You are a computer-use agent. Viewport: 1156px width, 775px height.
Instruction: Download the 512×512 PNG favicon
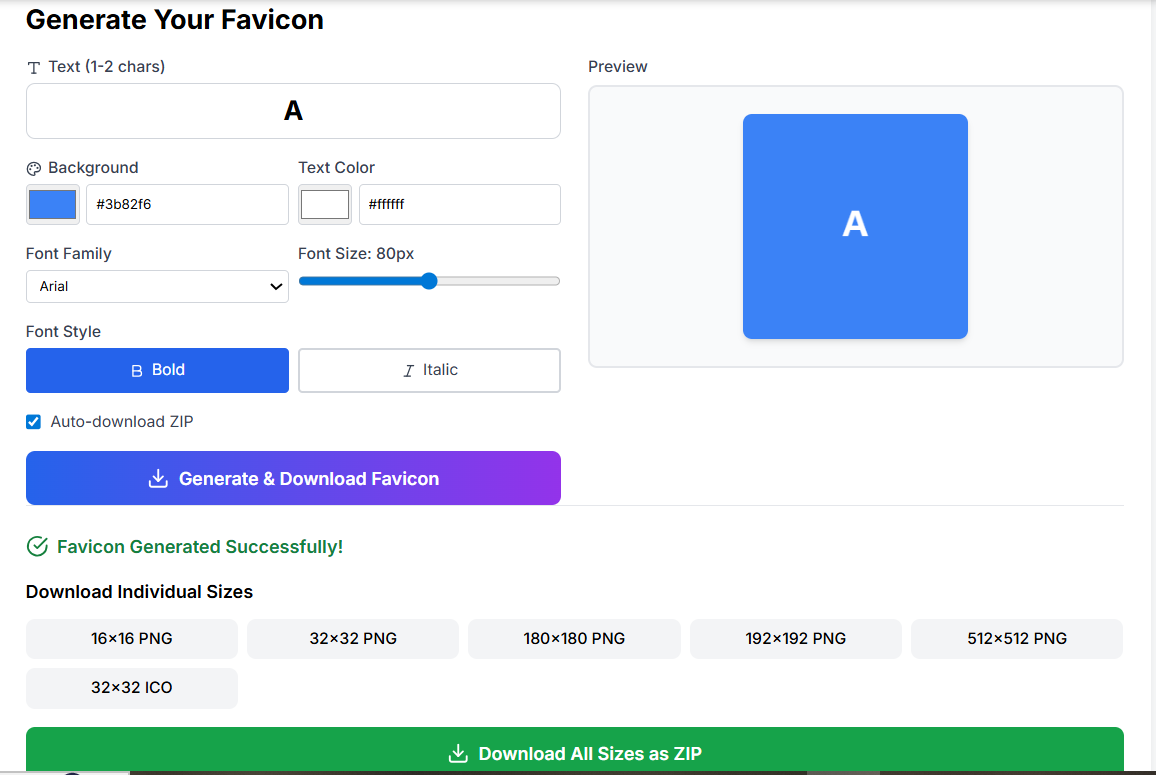[1016, 638]
